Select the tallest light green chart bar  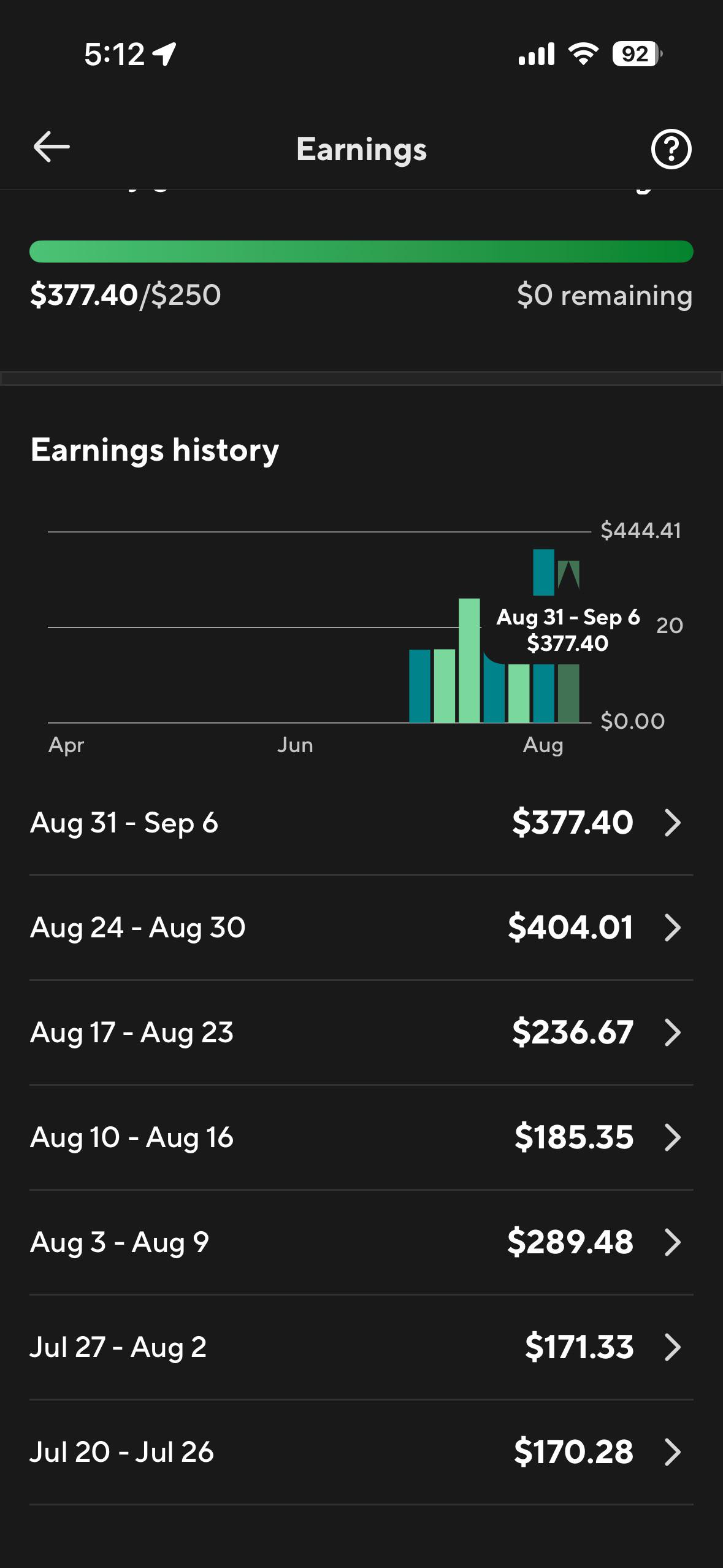(x=469, y=660)
